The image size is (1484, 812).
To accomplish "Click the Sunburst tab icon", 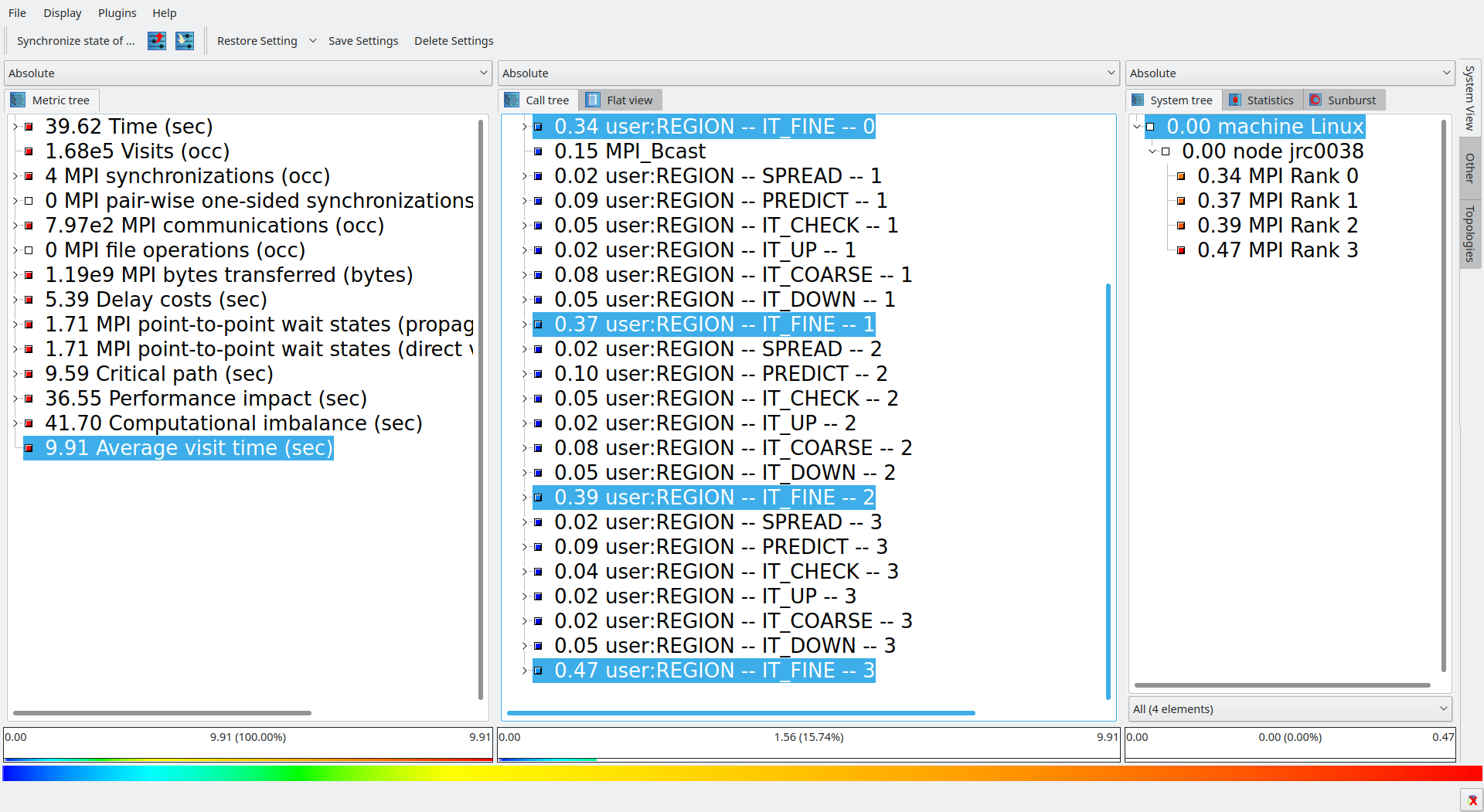I will click(x=1316, y=100).
